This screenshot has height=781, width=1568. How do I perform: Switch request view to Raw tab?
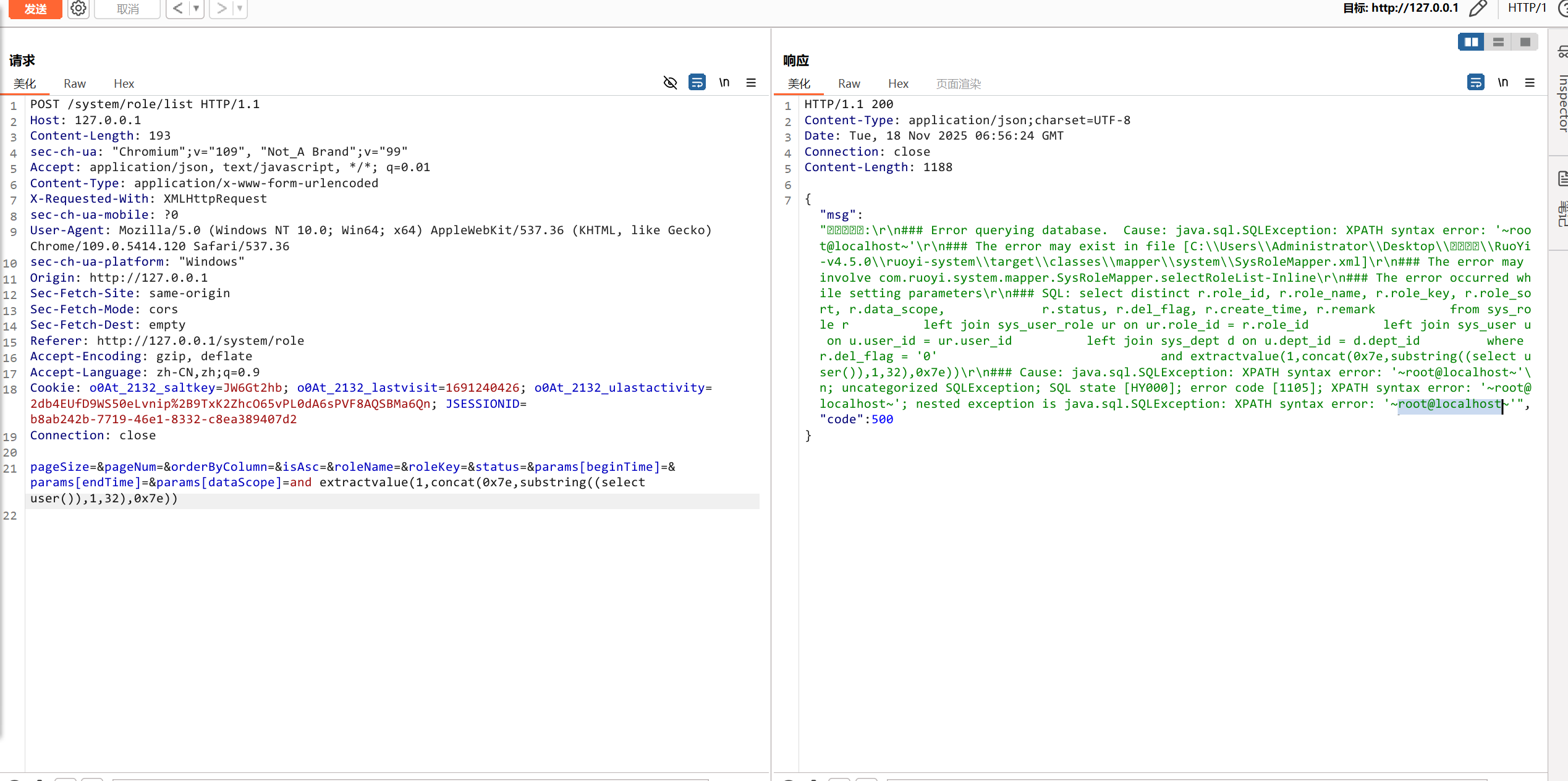74,83
